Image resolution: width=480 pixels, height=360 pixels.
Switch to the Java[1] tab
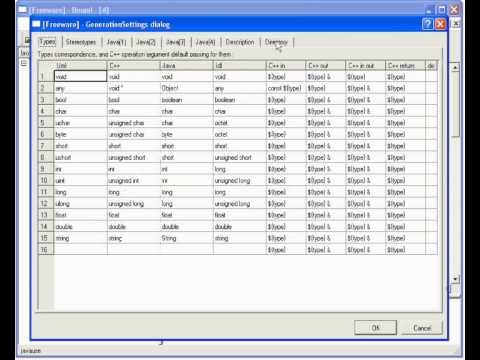116,42
